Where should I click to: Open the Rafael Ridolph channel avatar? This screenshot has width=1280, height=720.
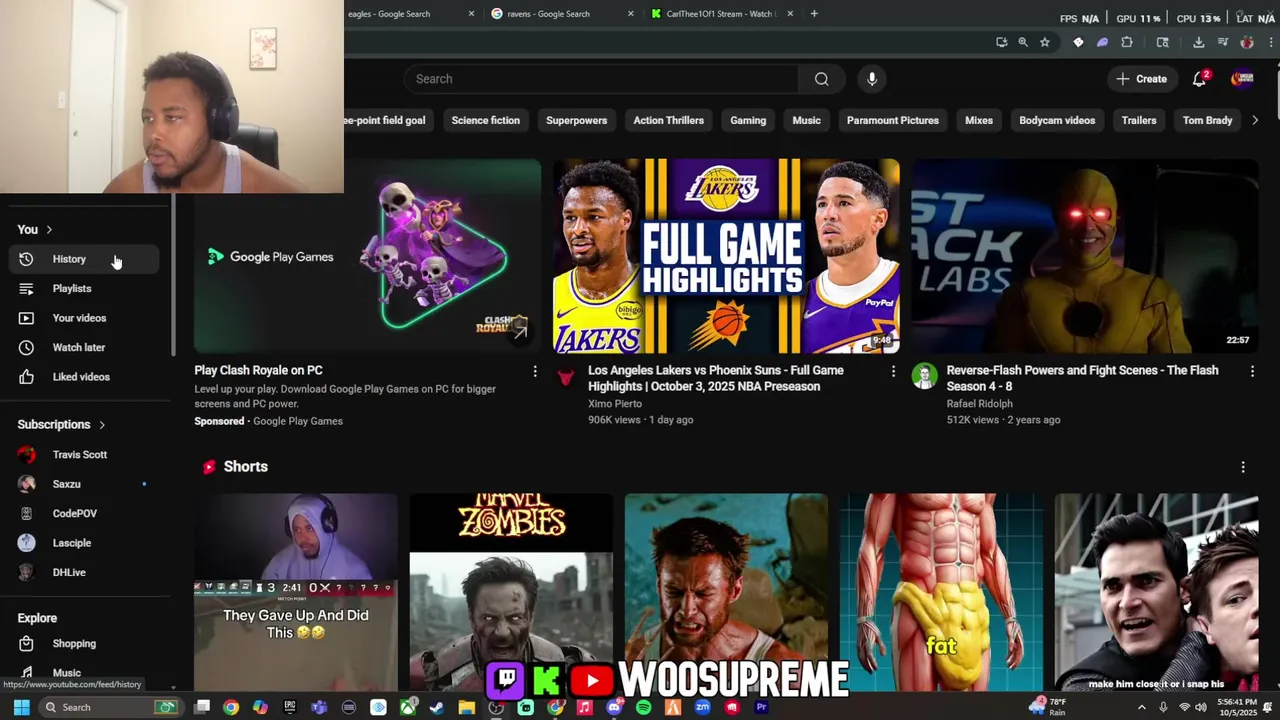924,376
